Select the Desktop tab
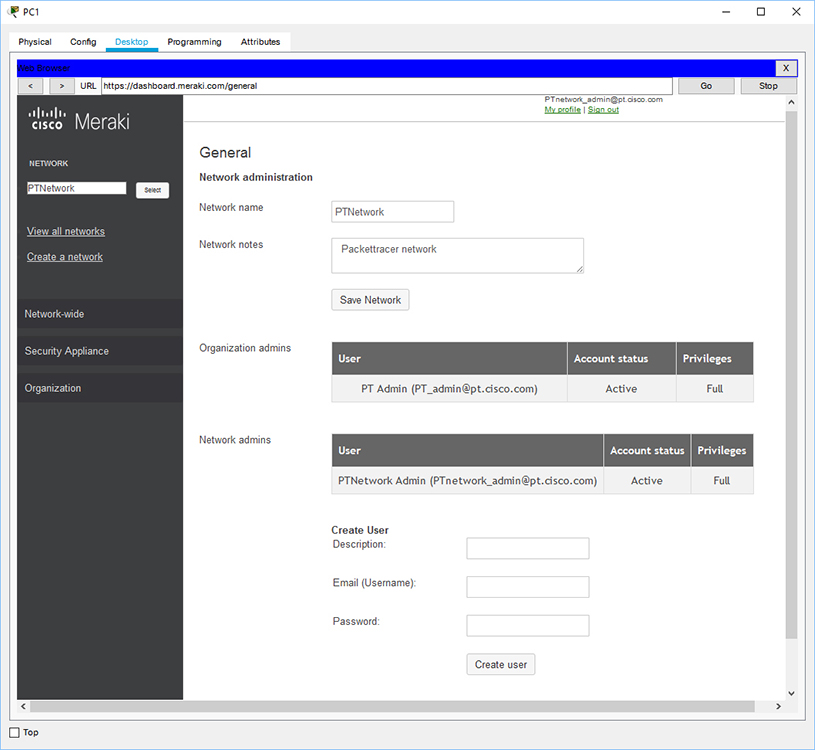Image resolution: width=815 pixels, height=750 pixels. tap(132, 42)
